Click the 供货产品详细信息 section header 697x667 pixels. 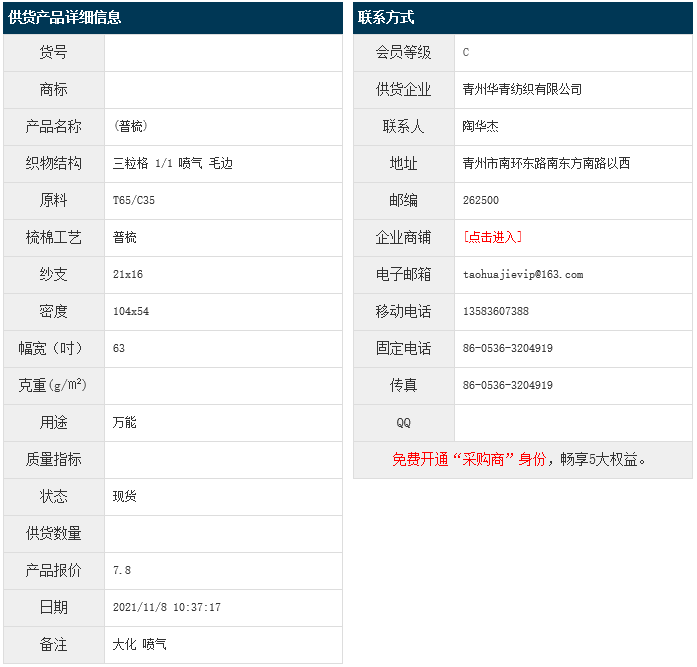pyautogui.click(x=65, y=18)
